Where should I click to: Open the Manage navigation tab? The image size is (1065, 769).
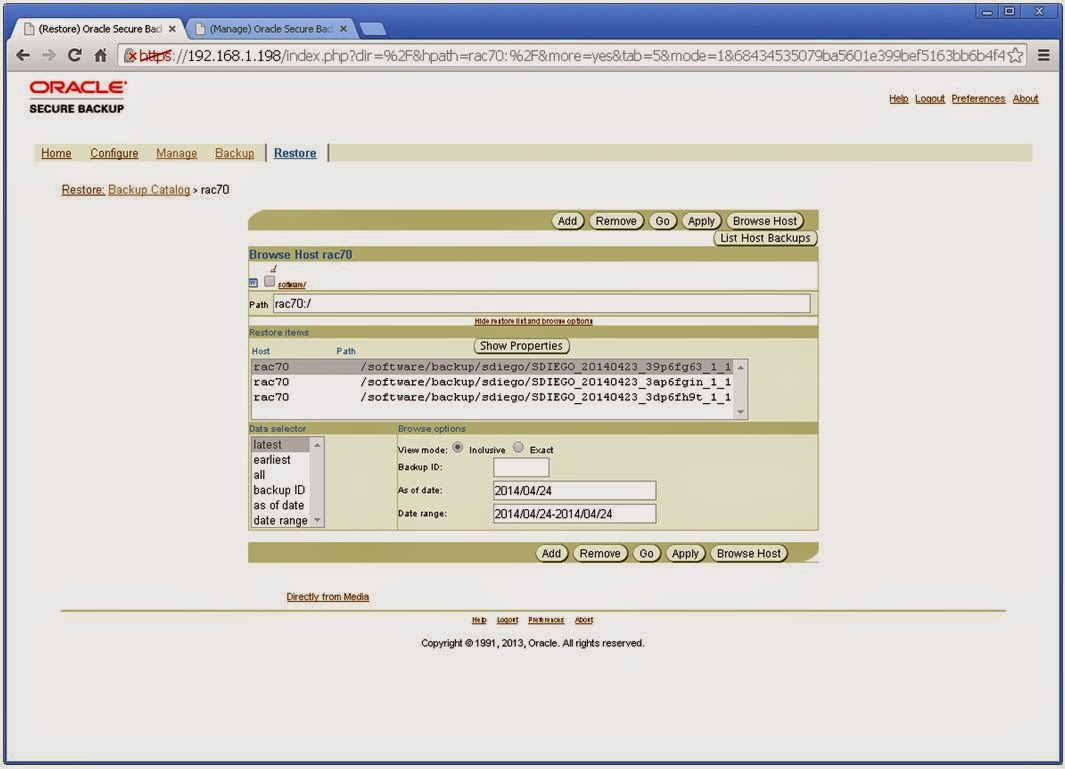(177, 153)
